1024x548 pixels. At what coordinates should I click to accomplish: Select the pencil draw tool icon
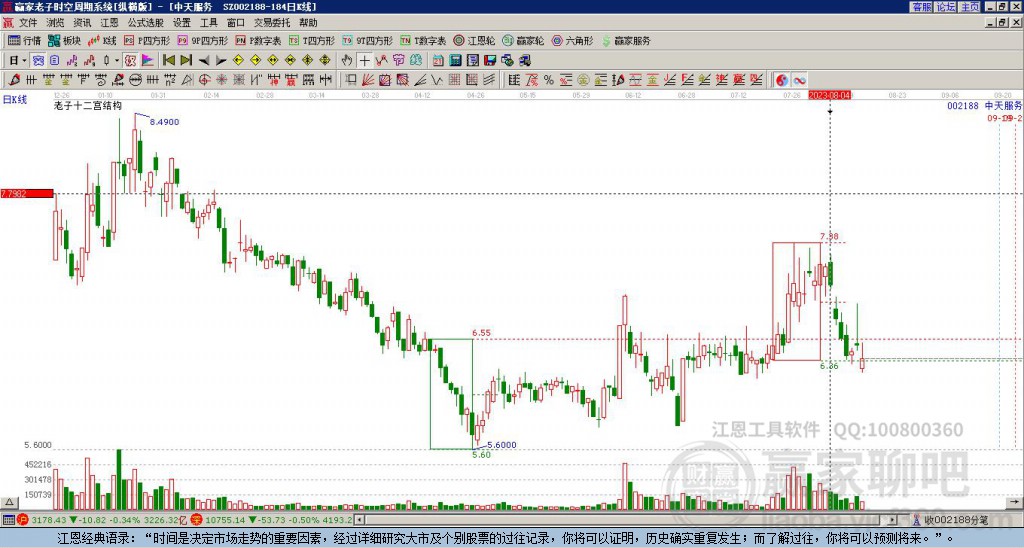pyautogui.click(x=14, y=80)
